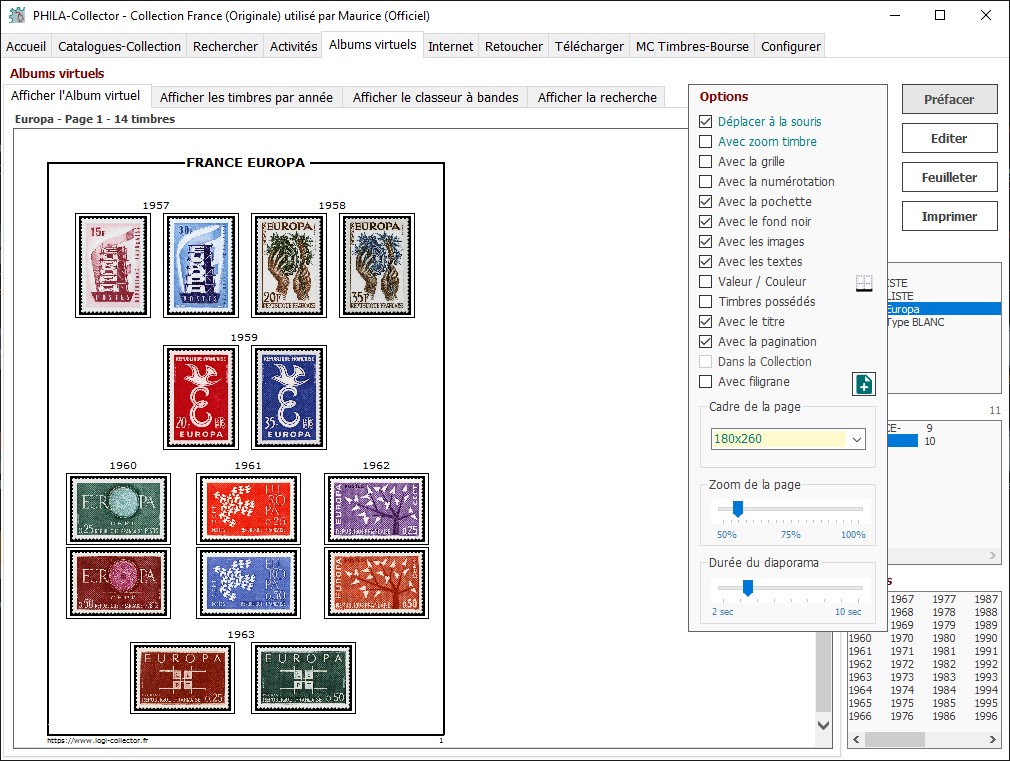The width and height of the screenshot is (1010, 761).
Task: Click the 1958 Europa 35F hands stamp
Action: tap(377, 265)
